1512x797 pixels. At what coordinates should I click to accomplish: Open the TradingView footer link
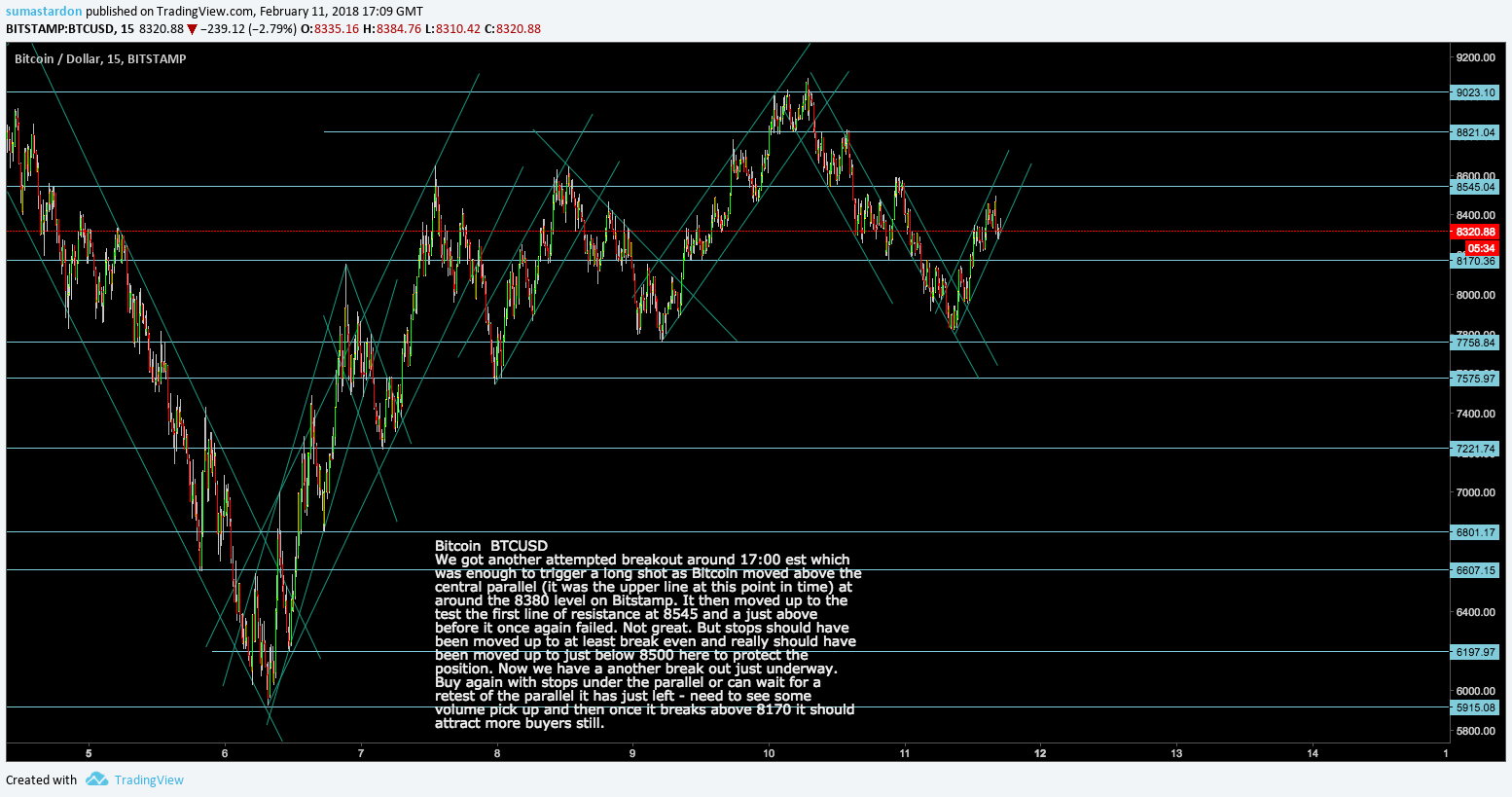pyautogui.click(x=149, y=779)
